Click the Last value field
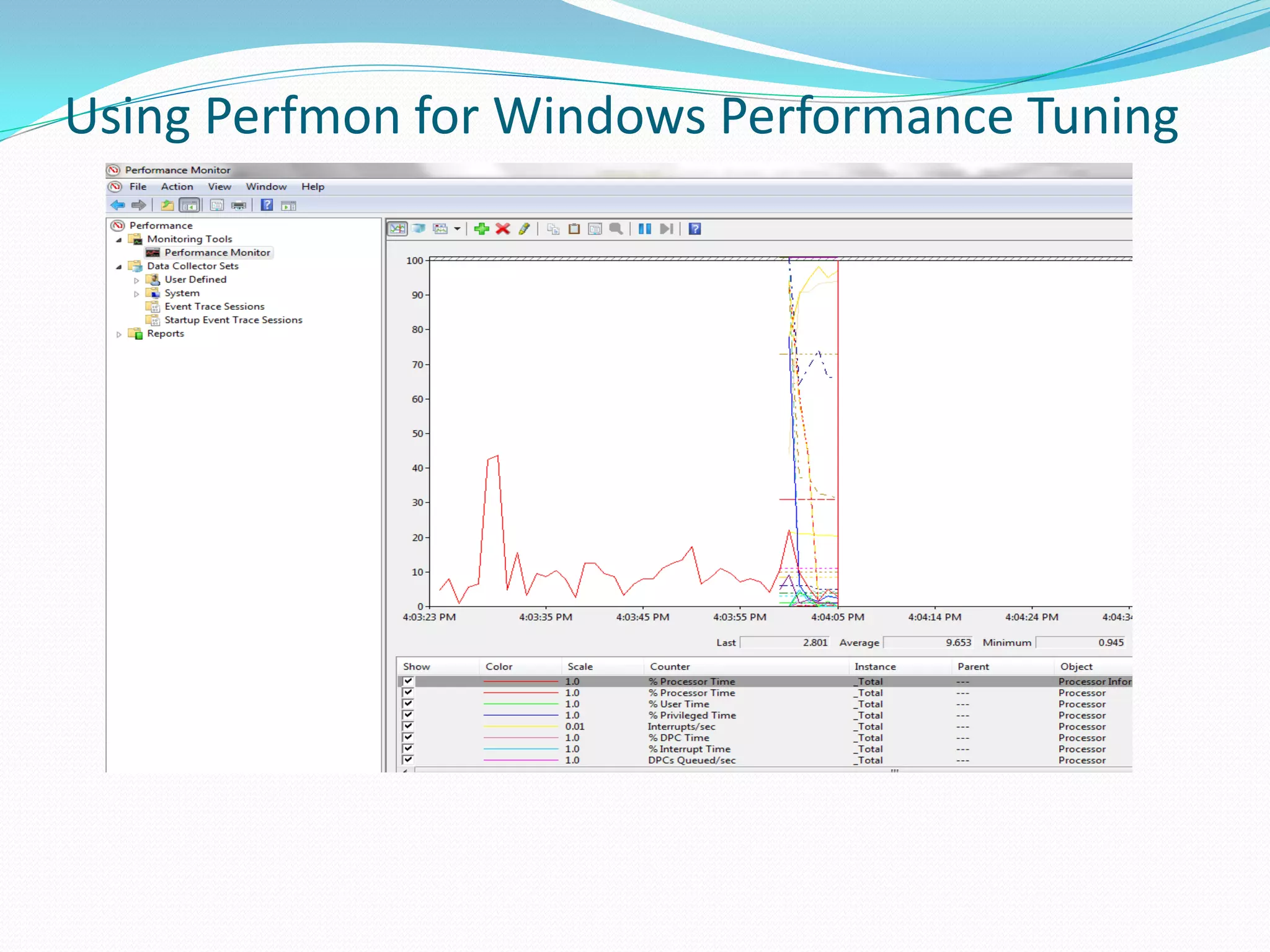This screenshot has height=952, width=1270. [x=785, y=643]
